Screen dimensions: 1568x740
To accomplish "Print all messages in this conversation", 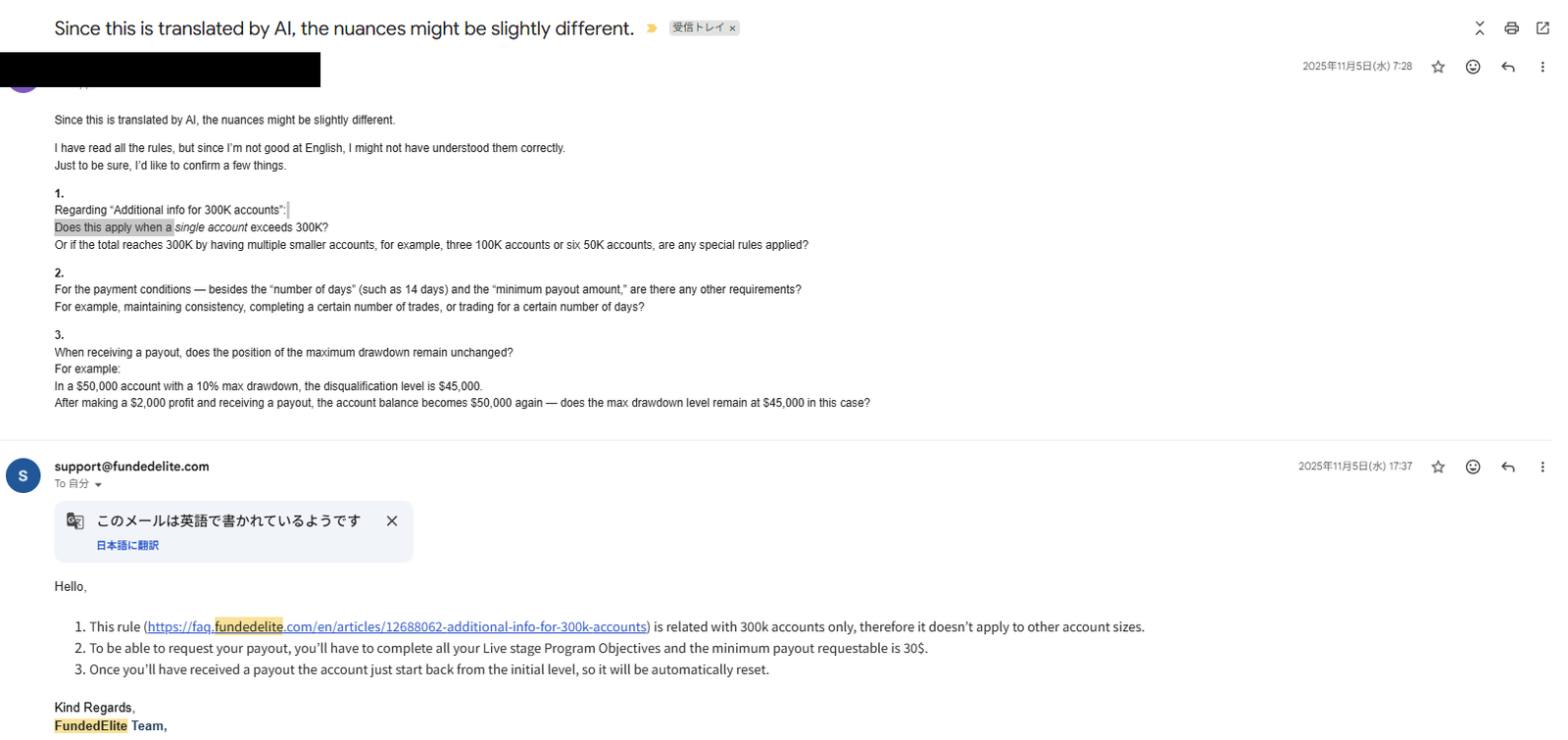I will point(1511,28).
